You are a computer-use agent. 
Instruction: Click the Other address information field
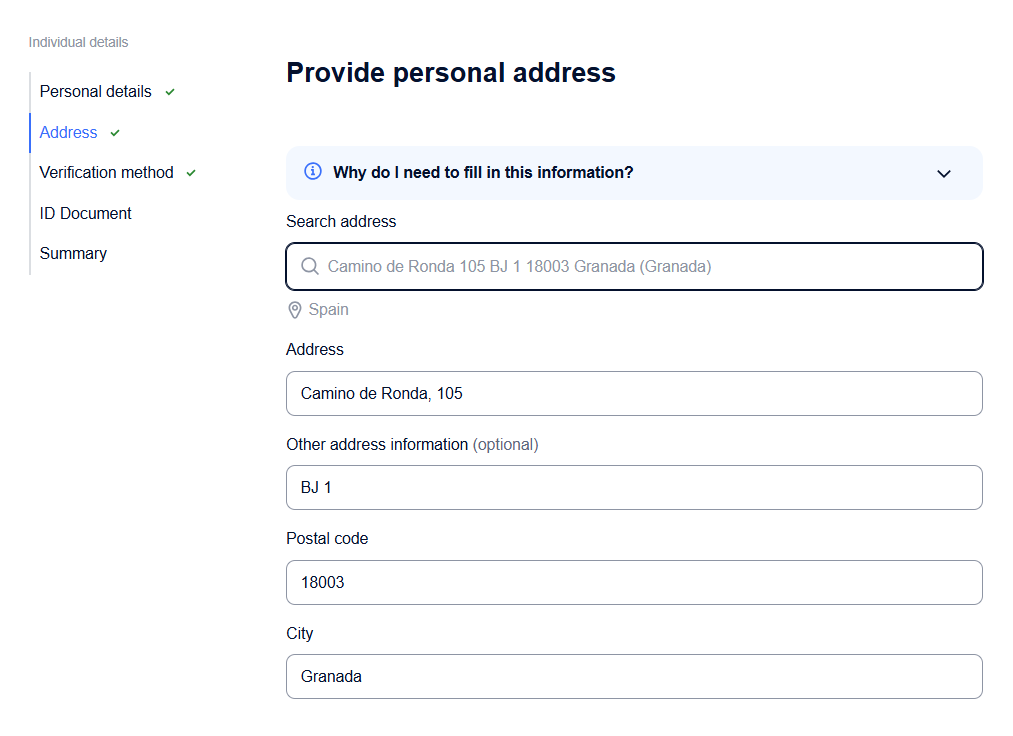[634, 487]
